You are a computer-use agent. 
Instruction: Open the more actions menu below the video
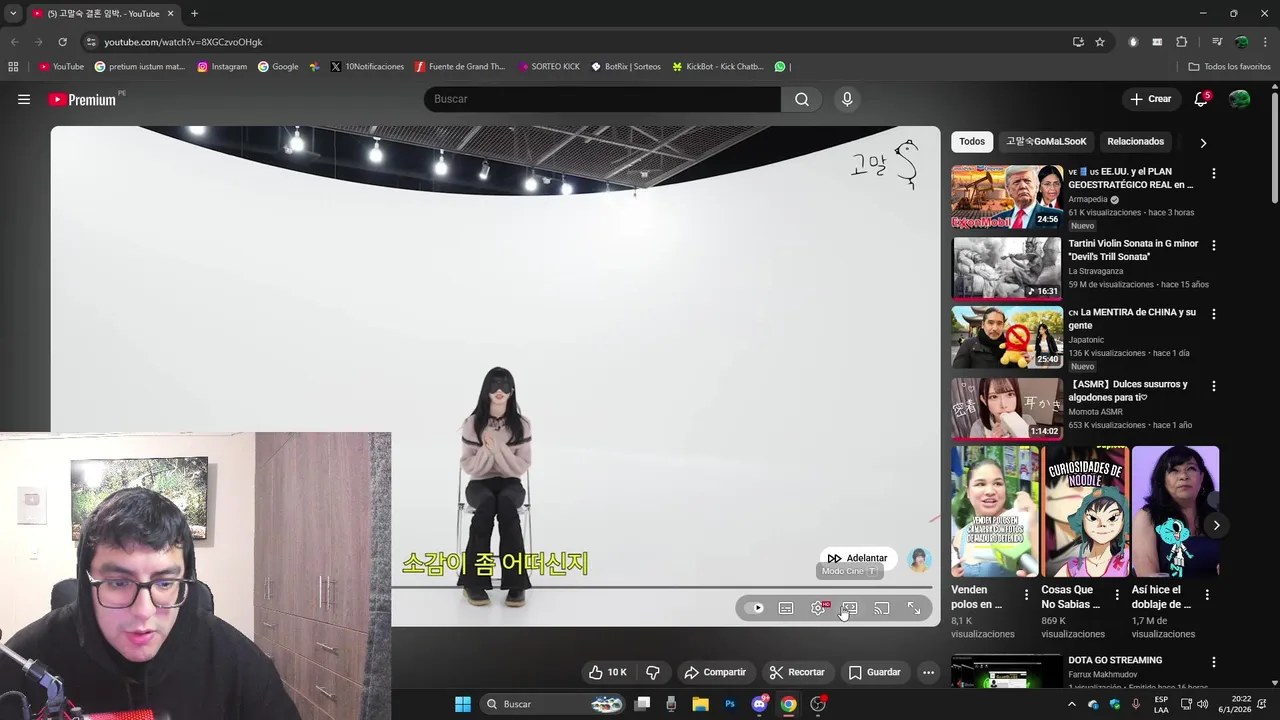click(x=928, y=672)
